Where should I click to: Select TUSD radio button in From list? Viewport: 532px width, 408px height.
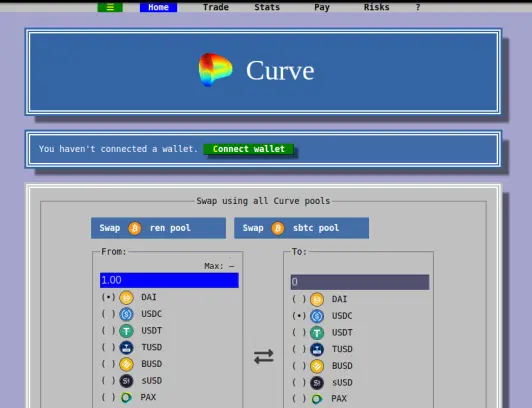[x=108, y=347]
